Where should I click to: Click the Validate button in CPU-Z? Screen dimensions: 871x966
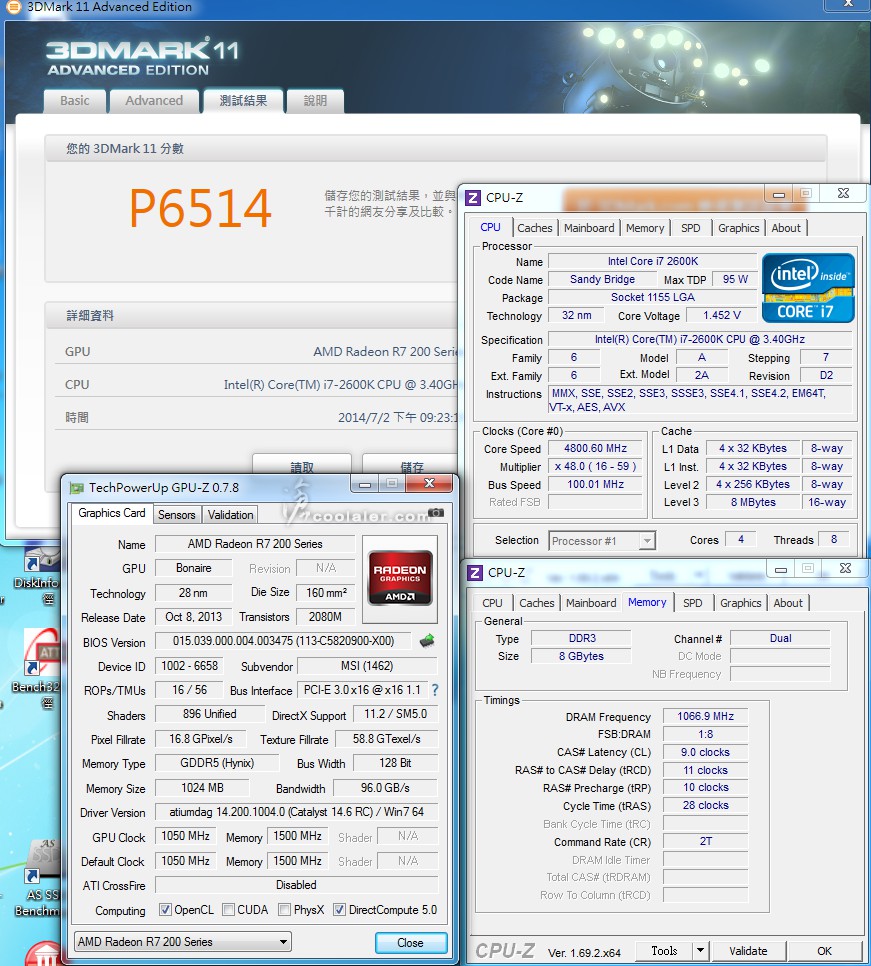click(x=748, y=951)
